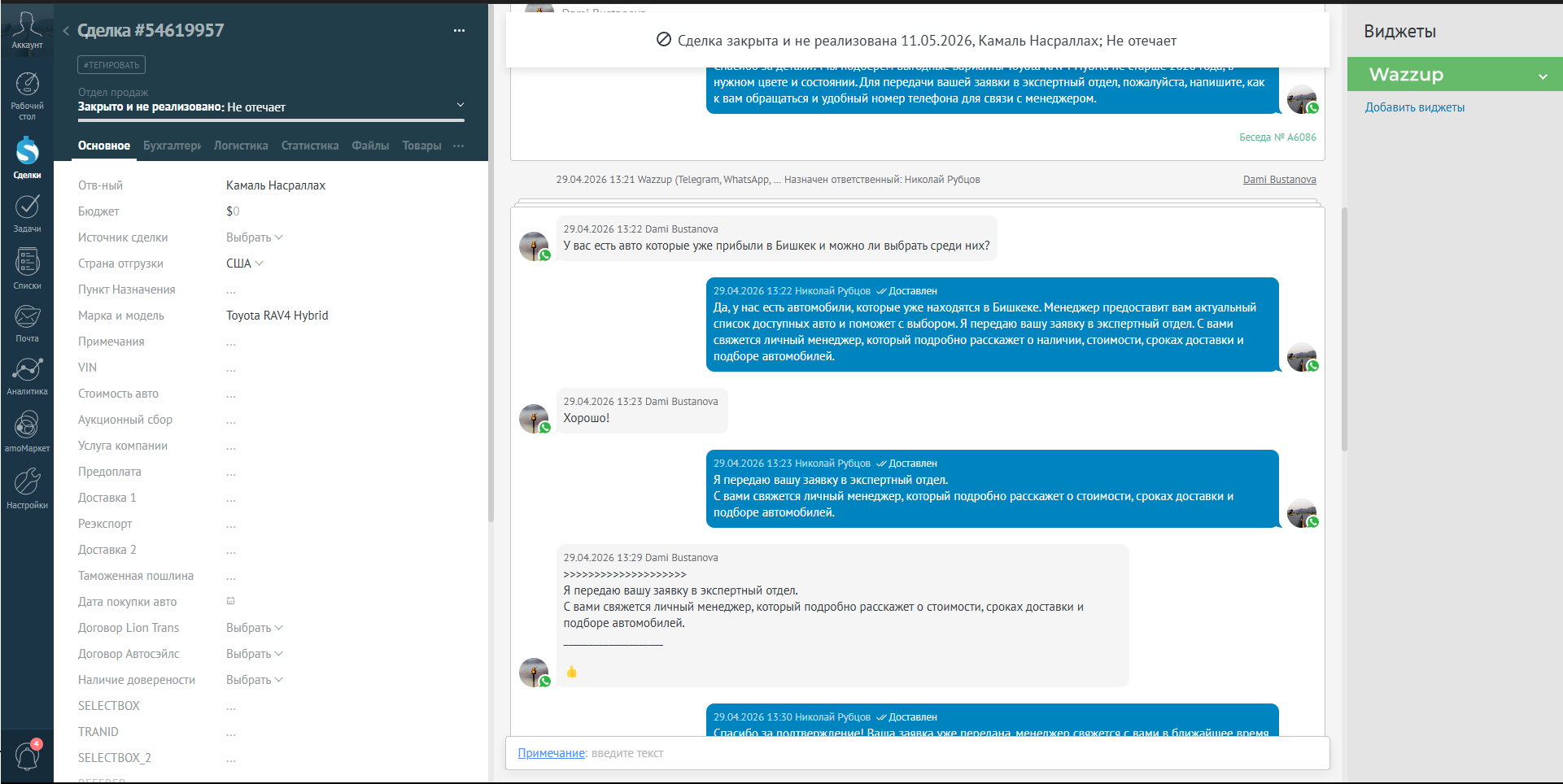
Task: Open the Источник сделки 'Выбрать' dropdown
Action: point(254,237)
